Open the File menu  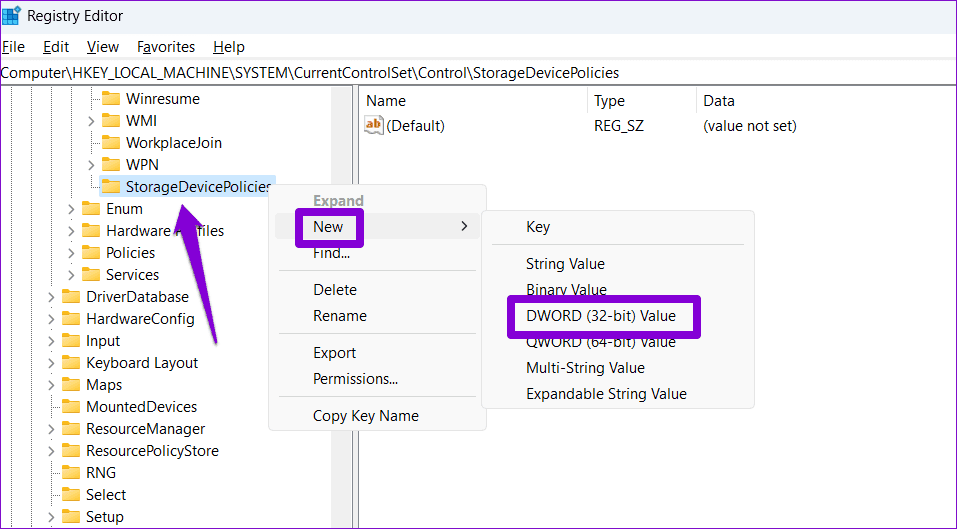pos(13,46)
